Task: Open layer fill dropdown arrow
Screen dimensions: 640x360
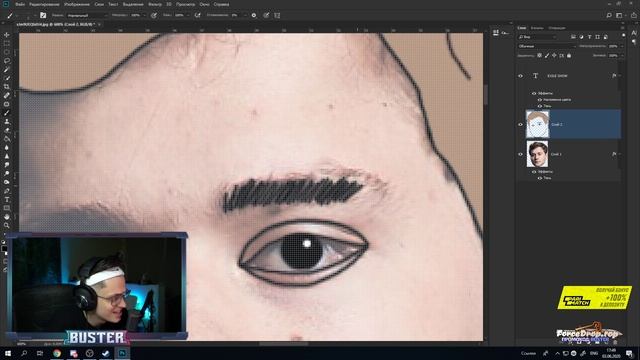Action: pyautogui.click(x=622, y=56)
